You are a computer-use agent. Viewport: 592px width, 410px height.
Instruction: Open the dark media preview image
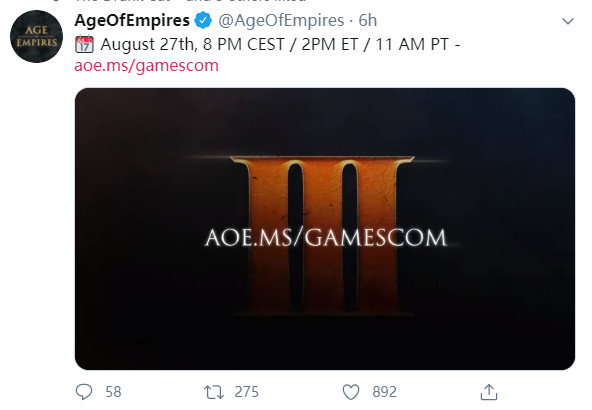coord(325,229)
